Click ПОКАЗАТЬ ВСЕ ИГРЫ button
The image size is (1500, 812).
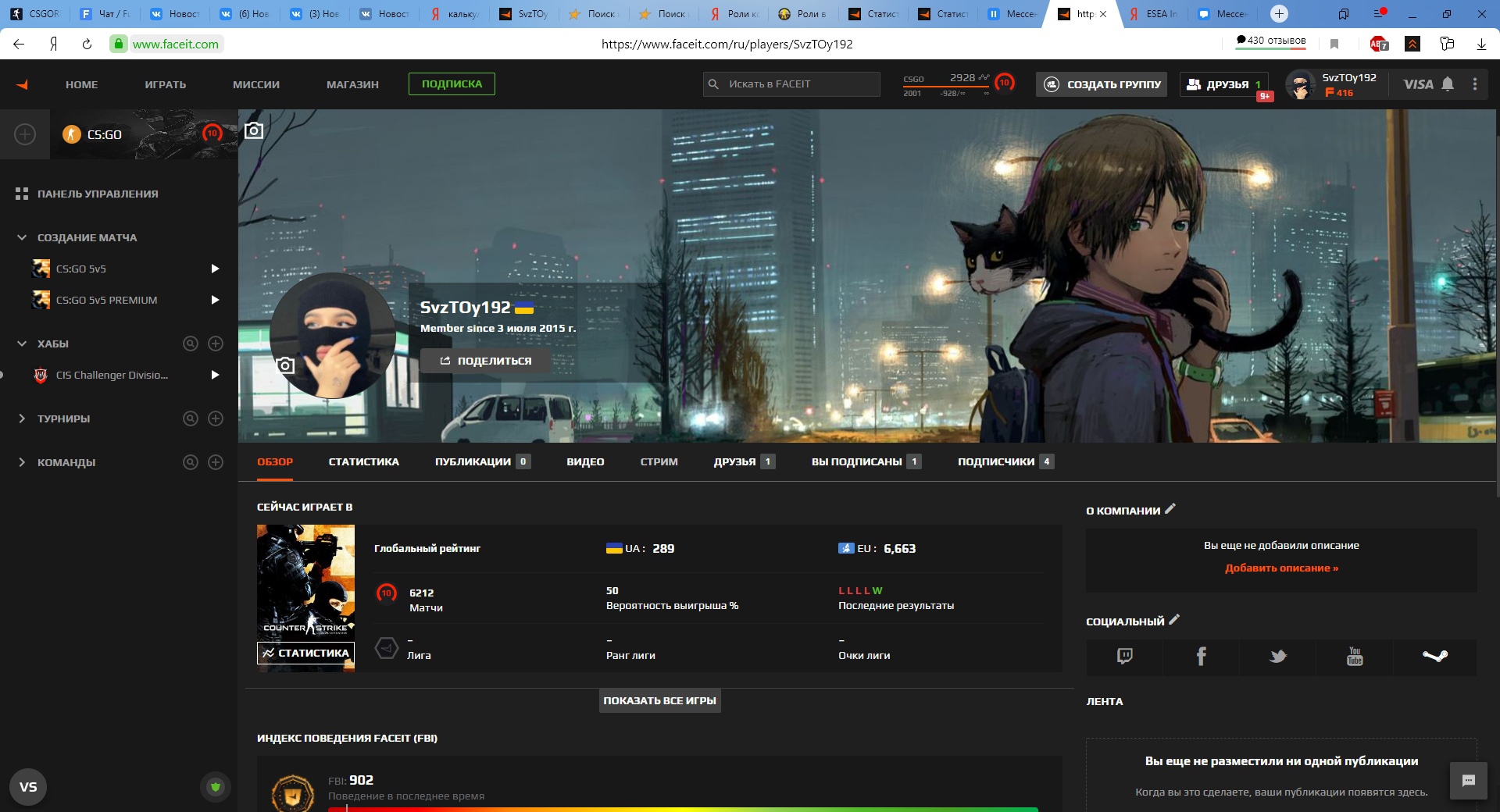point(660,700)
